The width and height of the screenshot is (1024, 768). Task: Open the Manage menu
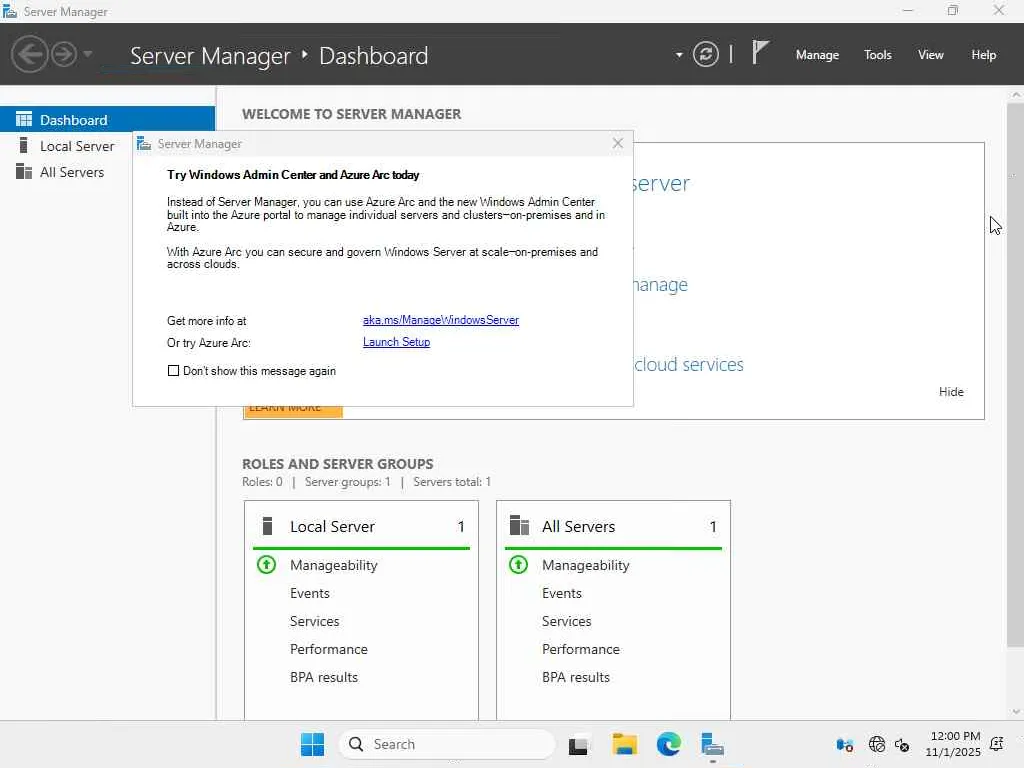coord(817,55)
